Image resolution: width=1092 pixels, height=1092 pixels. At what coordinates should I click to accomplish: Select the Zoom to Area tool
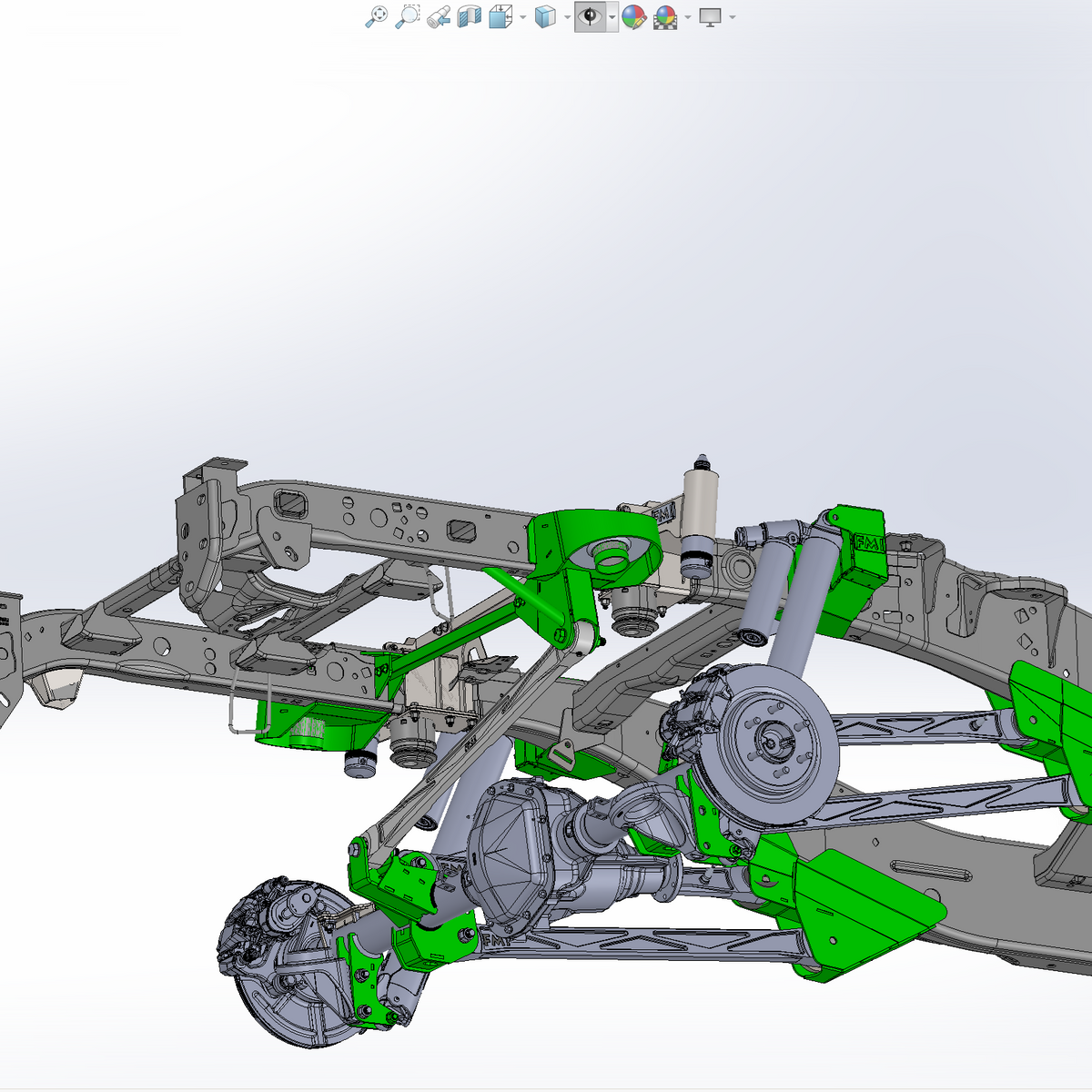tap(408, 16)
